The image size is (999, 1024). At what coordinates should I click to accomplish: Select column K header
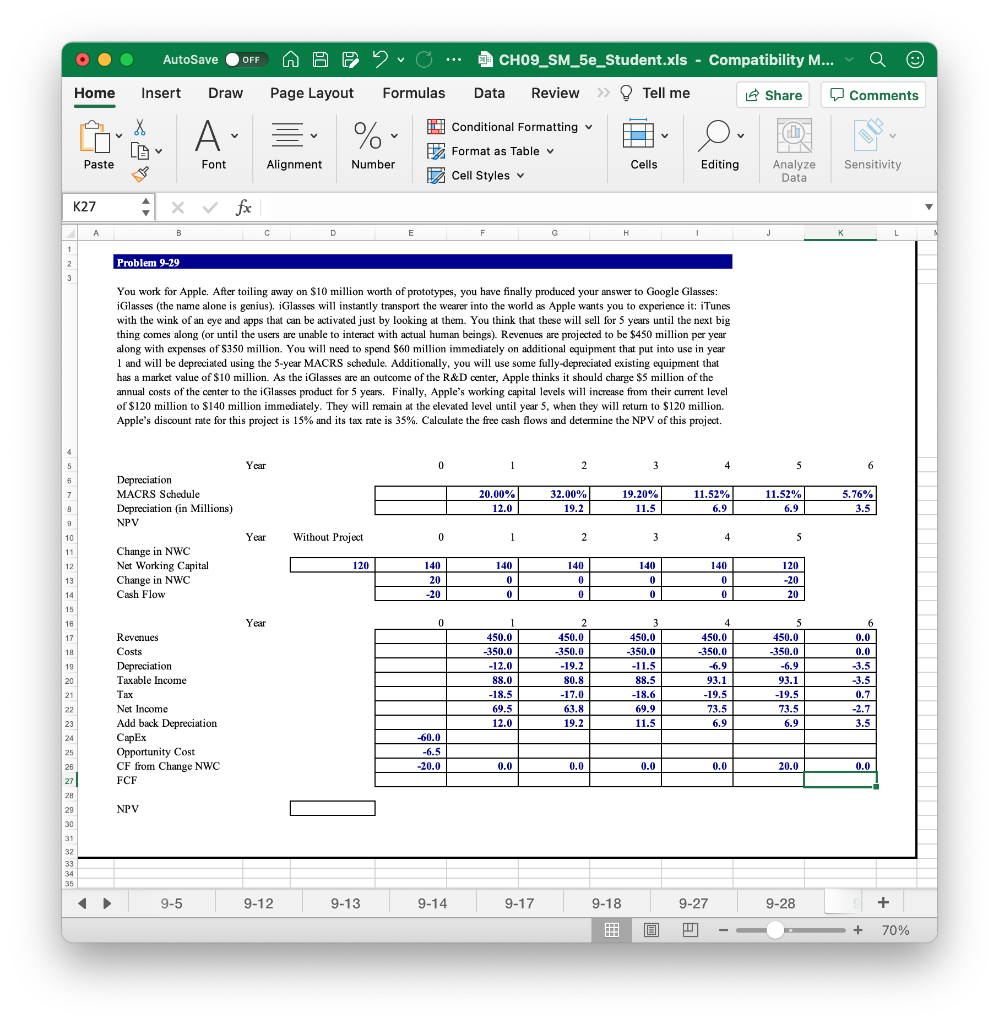(840, 233)
